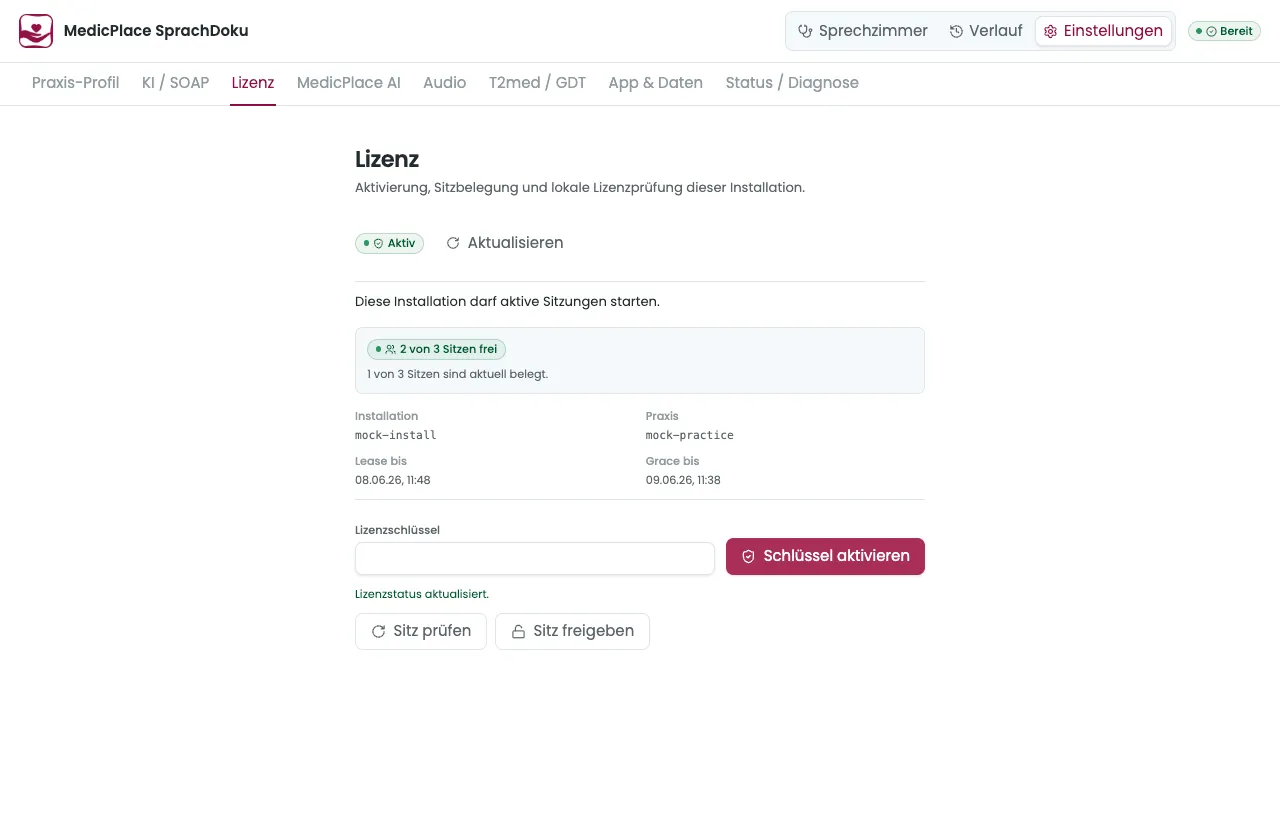The image size is (1280, 820).
Task: Click the installation value mock-install
Action: 396,435
